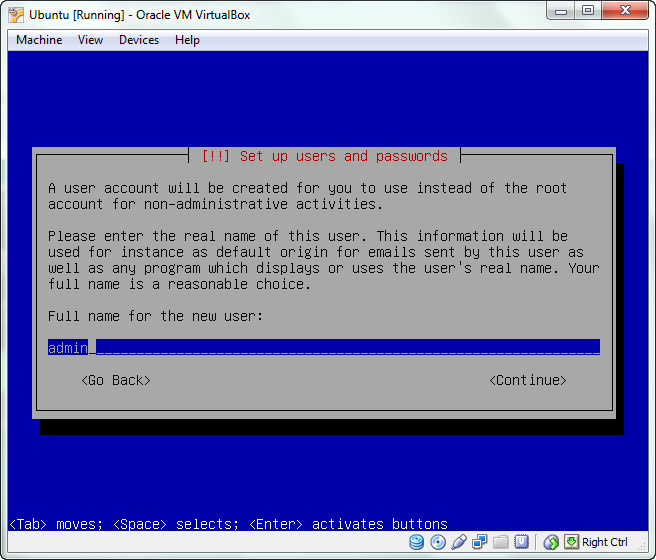Click the optical disc status icon
Screen dimensions: 656x560
(438, 542)
